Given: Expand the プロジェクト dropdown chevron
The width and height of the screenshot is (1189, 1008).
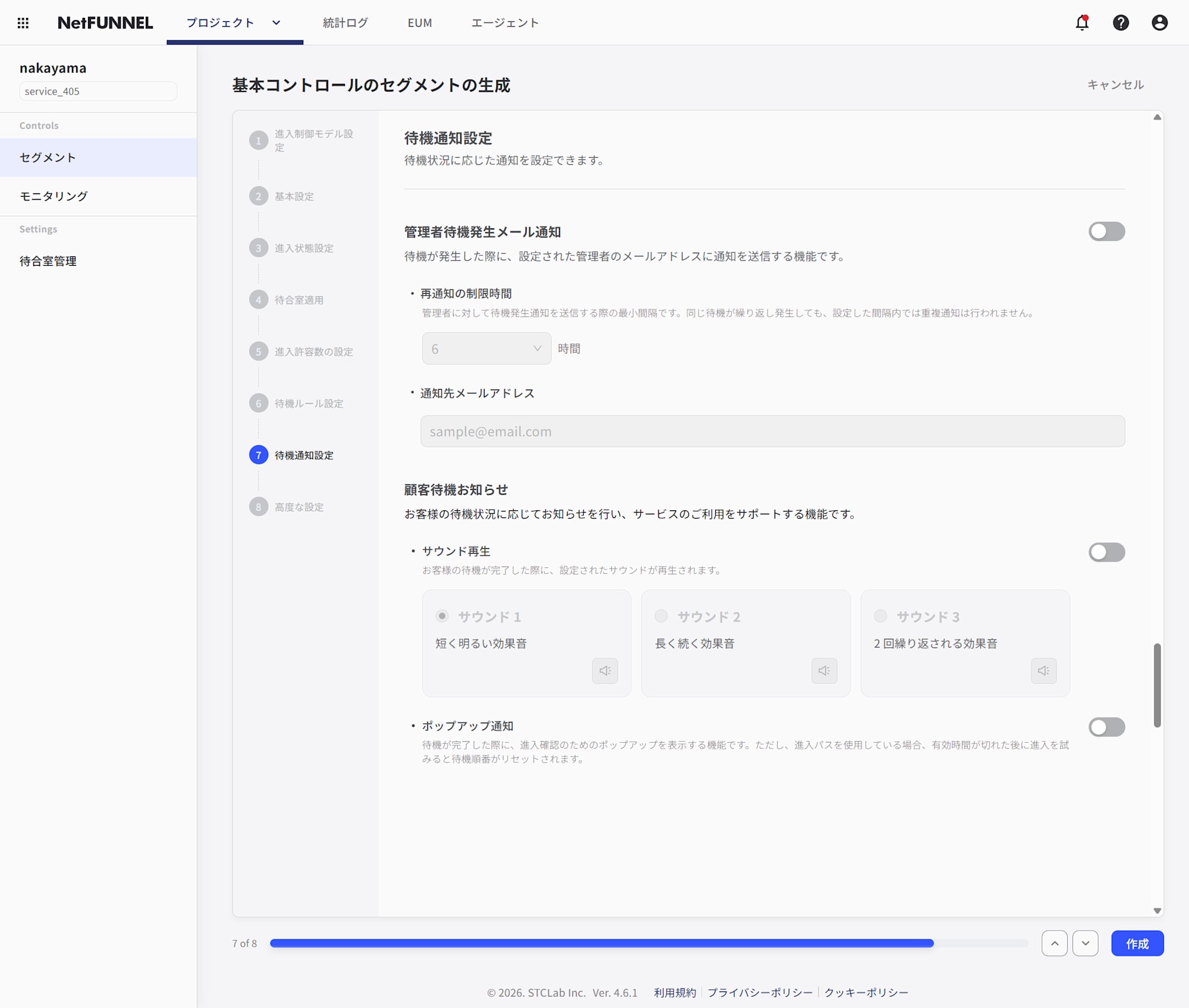Looking at the screenshot, I should pos(276,23).
